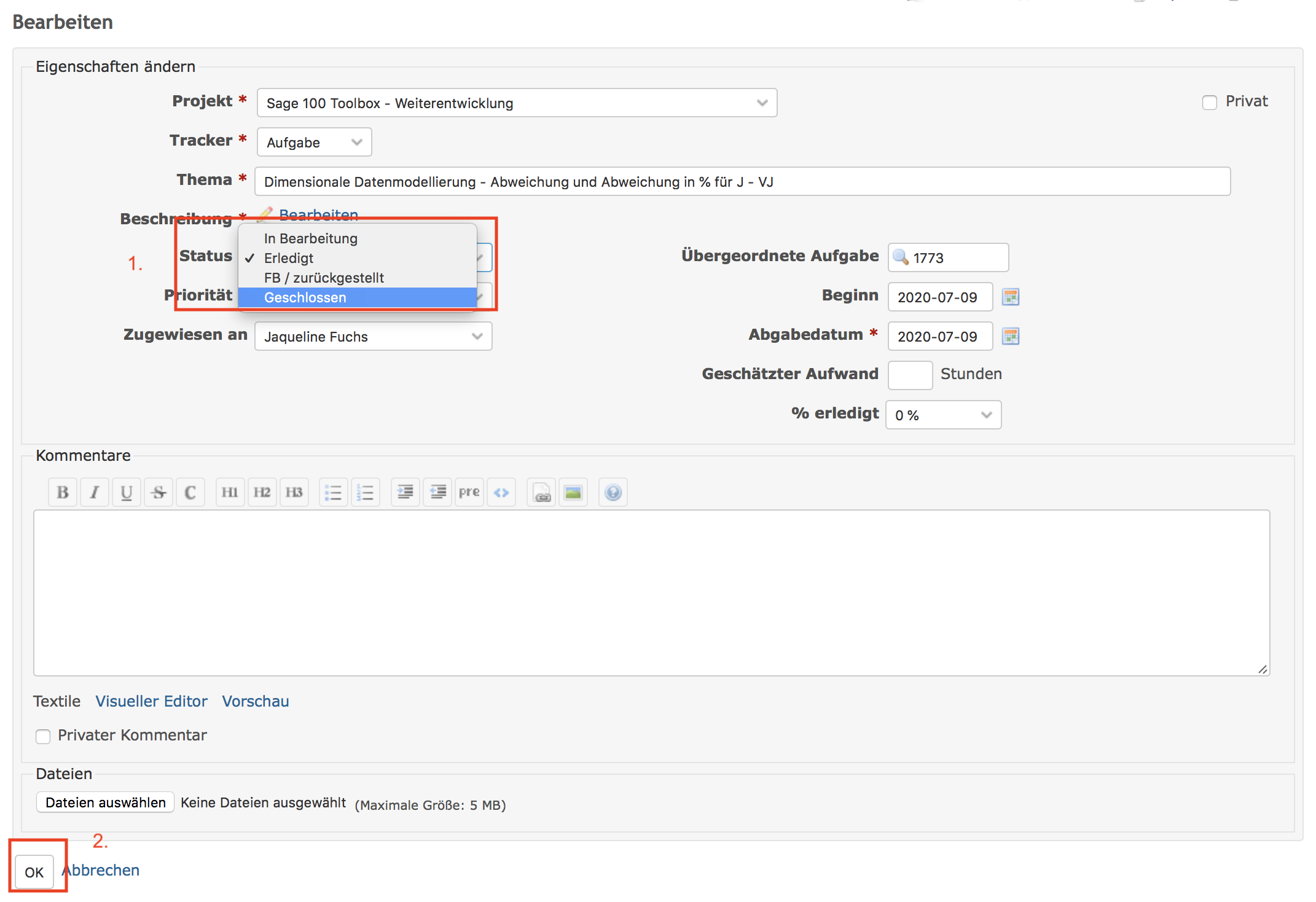Viewport: 1316px width, 902px height.
Task: Open text formatting help icon
Action: 613,492
